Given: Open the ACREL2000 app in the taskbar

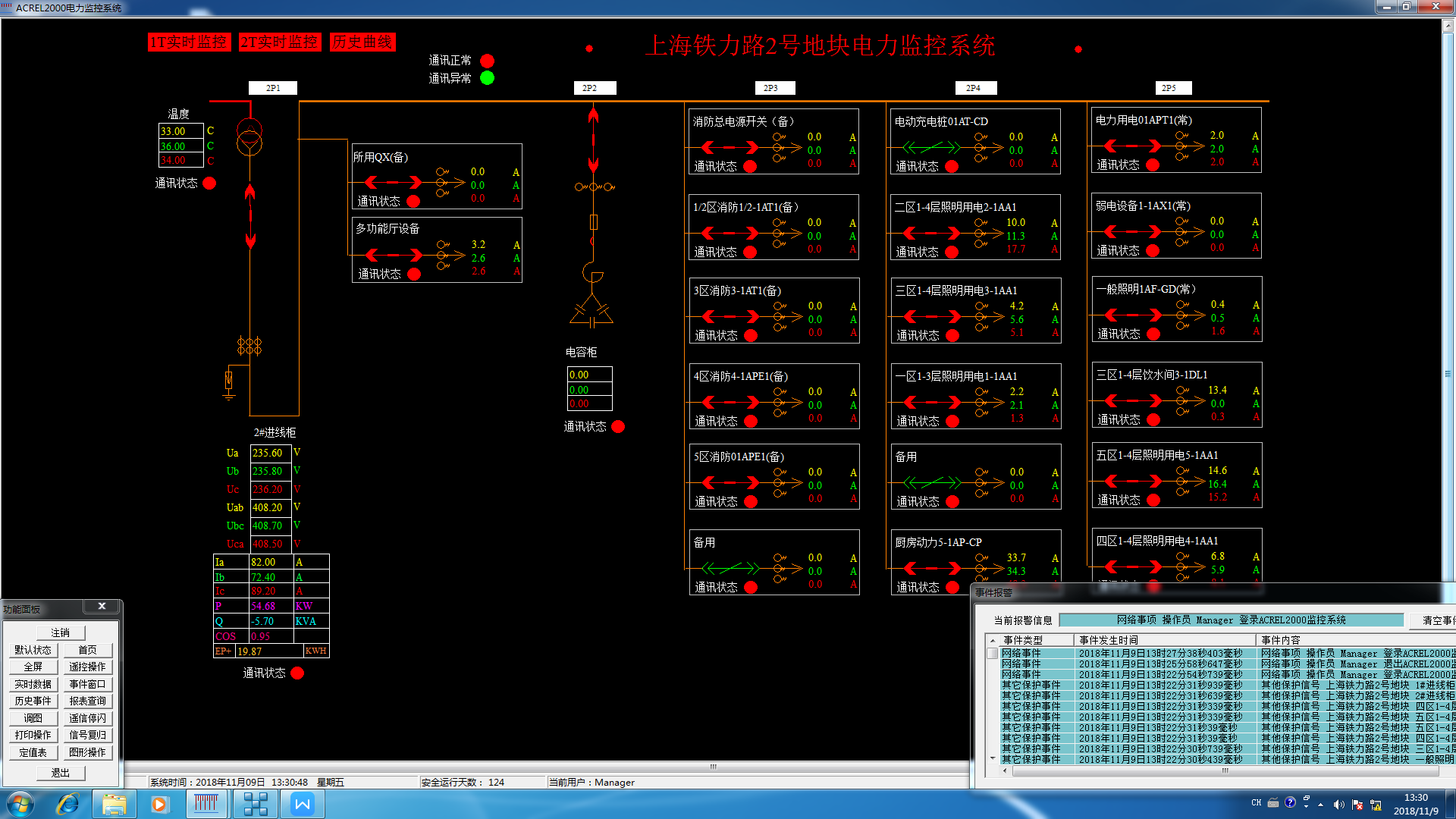Looking at the screenshot, I should [206, 804].
